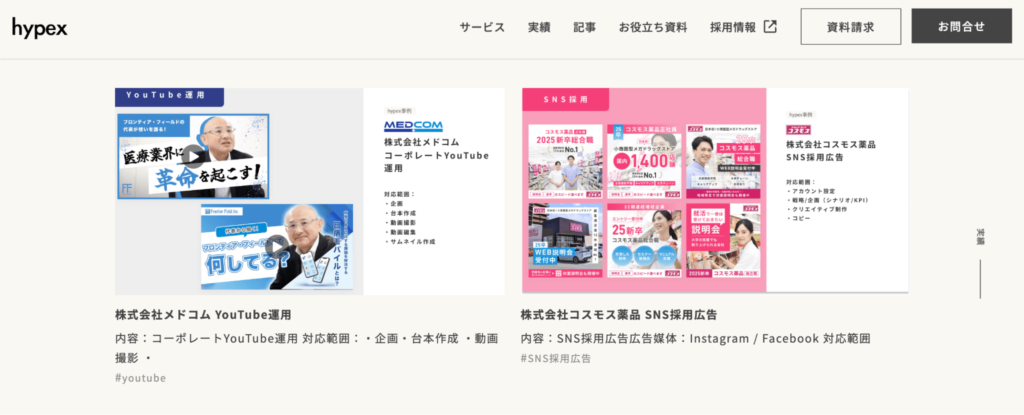Open the 実績 menu item
The image size is (1024, 415).
(539, 27)
